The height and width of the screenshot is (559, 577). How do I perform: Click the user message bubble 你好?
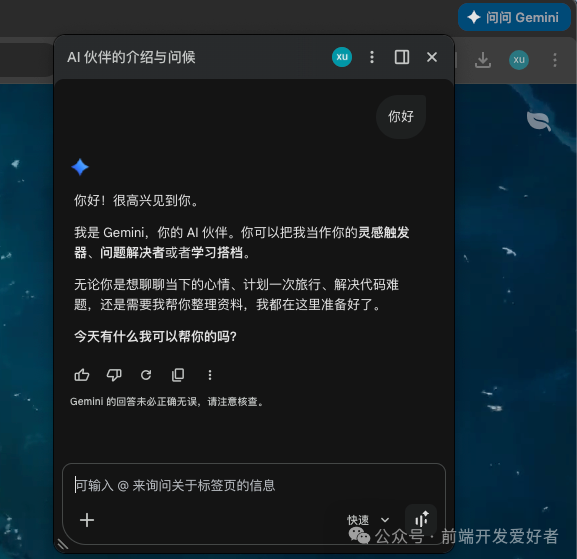pos(401,117)
